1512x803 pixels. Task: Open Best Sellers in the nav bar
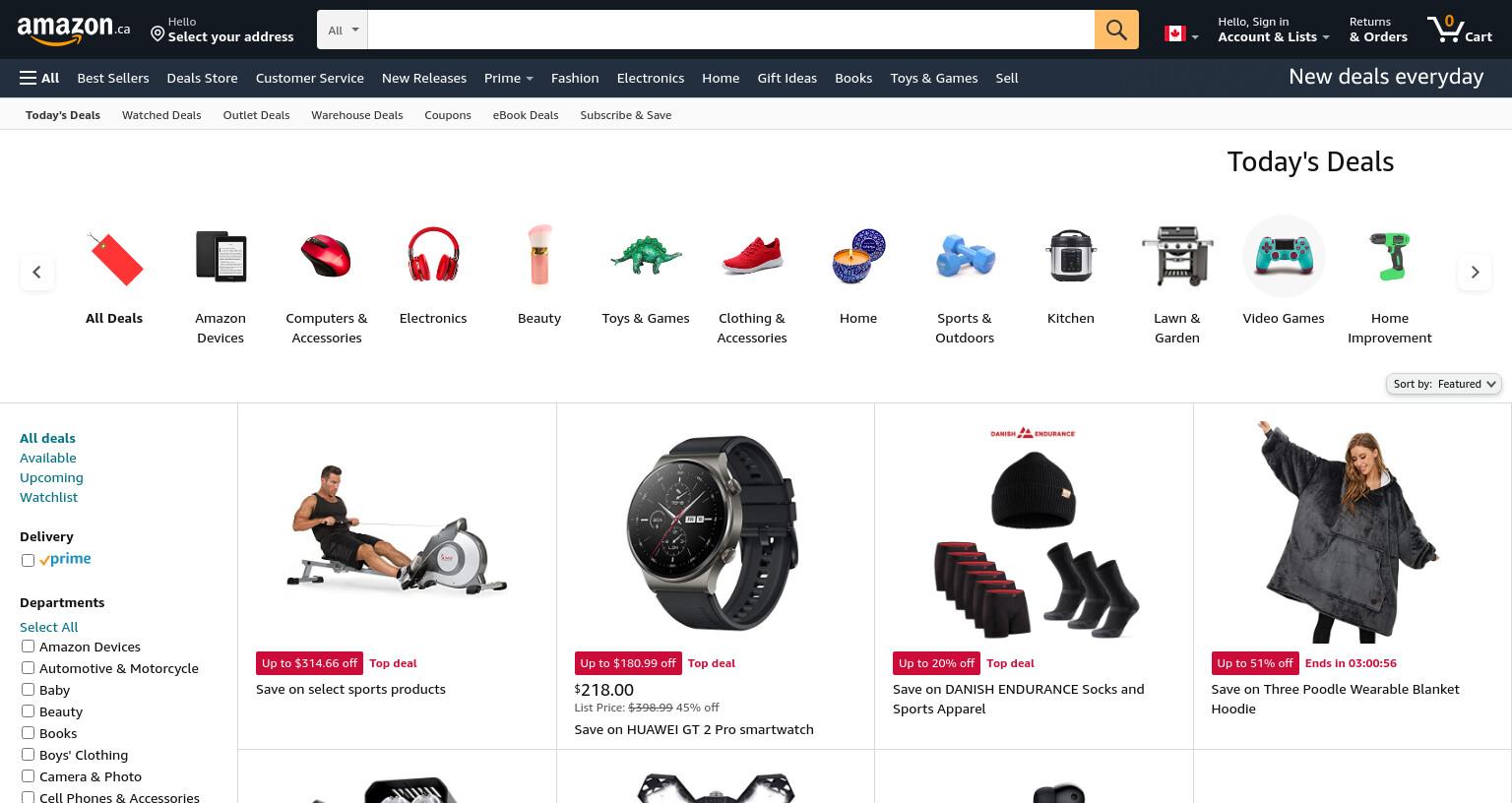coord(113,78)
